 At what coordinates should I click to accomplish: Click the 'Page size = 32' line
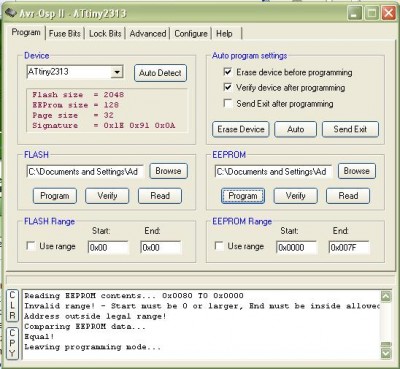(x=73, y=115)
